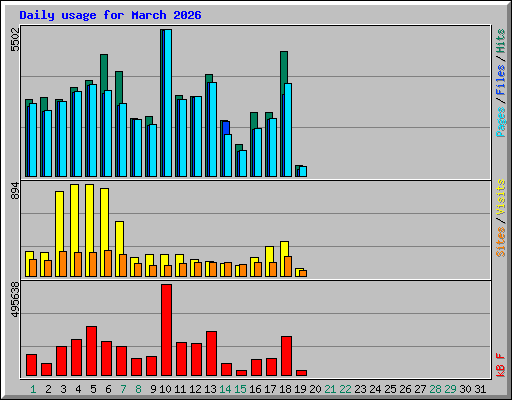Click the yellow visits bar for day 4
Image resolution: width=512 pixels, height=400 pixels.
(x=75, y=218)
